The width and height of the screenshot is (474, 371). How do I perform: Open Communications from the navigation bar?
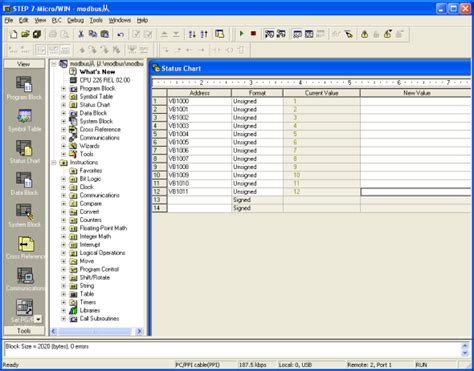point(25,279)
